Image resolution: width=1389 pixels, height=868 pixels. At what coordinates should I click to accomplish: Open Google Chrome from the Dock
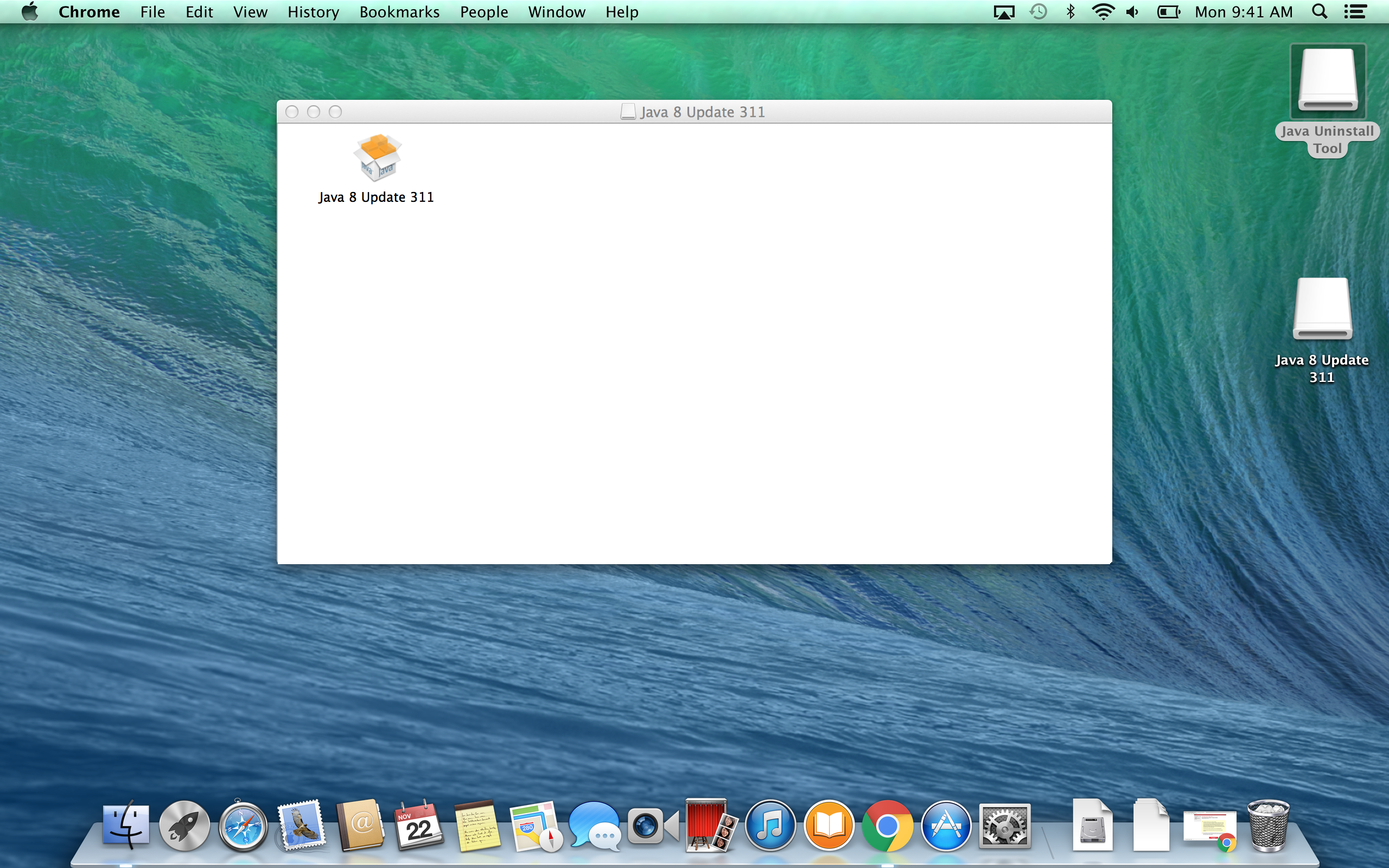(887, 827)
